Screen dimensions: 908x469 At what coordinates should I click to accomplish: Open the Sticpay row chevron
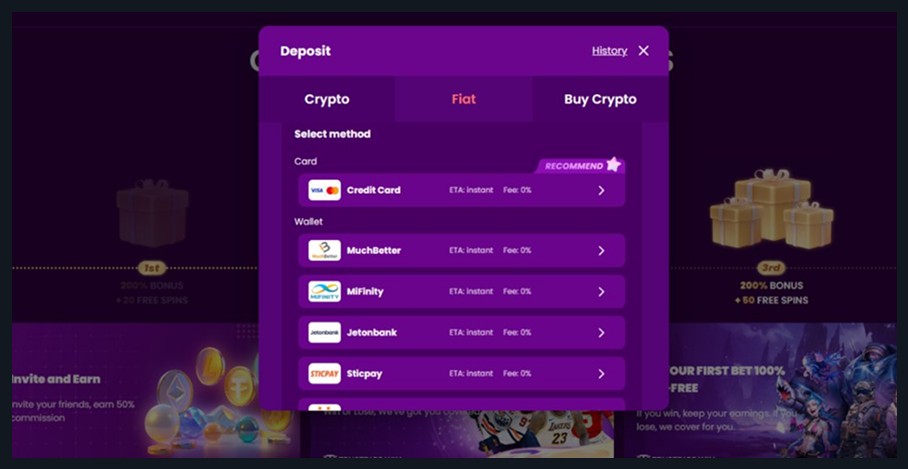point(601,374)
